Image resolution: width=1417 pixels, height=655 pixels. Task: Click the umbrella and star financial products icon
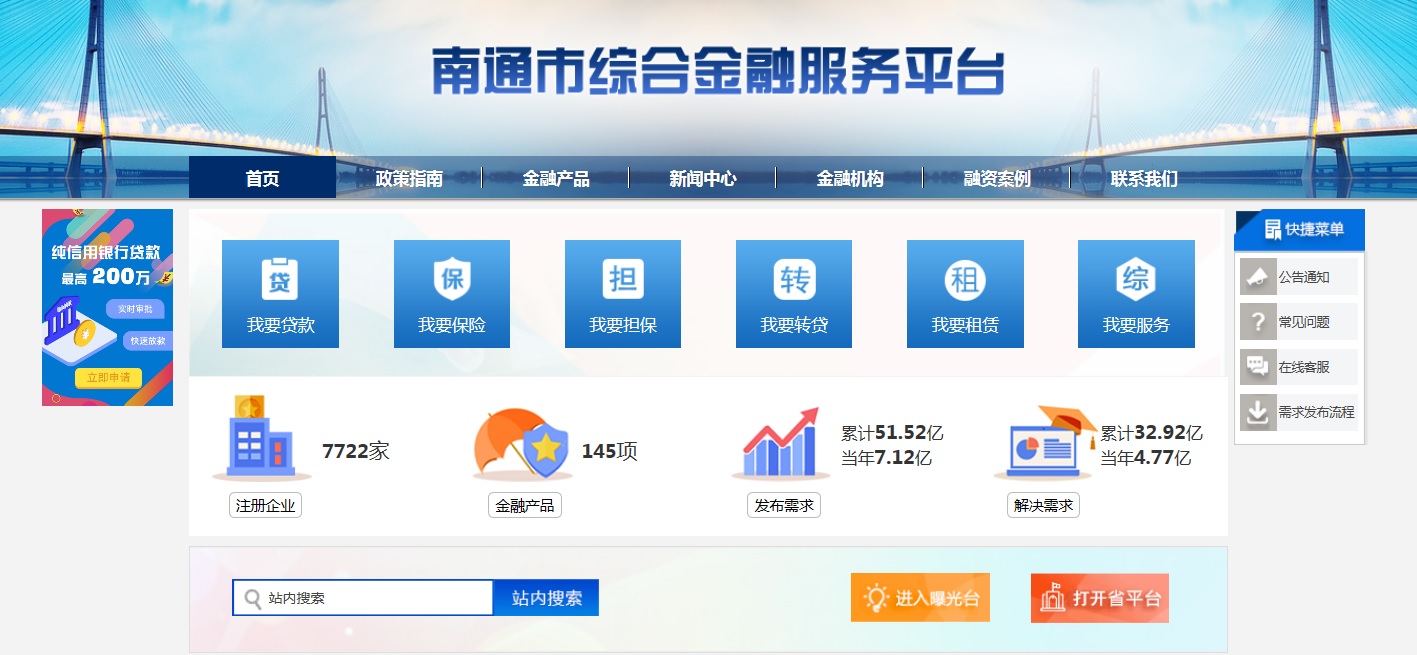coord(522,445)
